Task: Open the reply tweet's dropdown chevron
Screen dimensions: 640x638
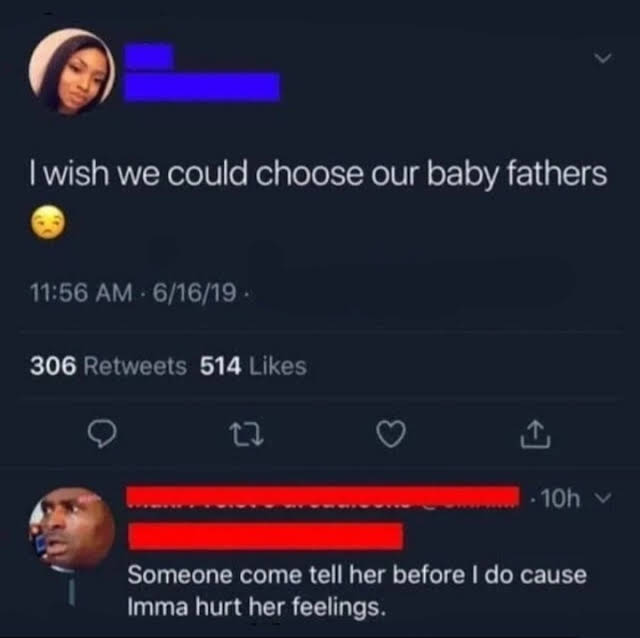Action: (x=603, y=497)
